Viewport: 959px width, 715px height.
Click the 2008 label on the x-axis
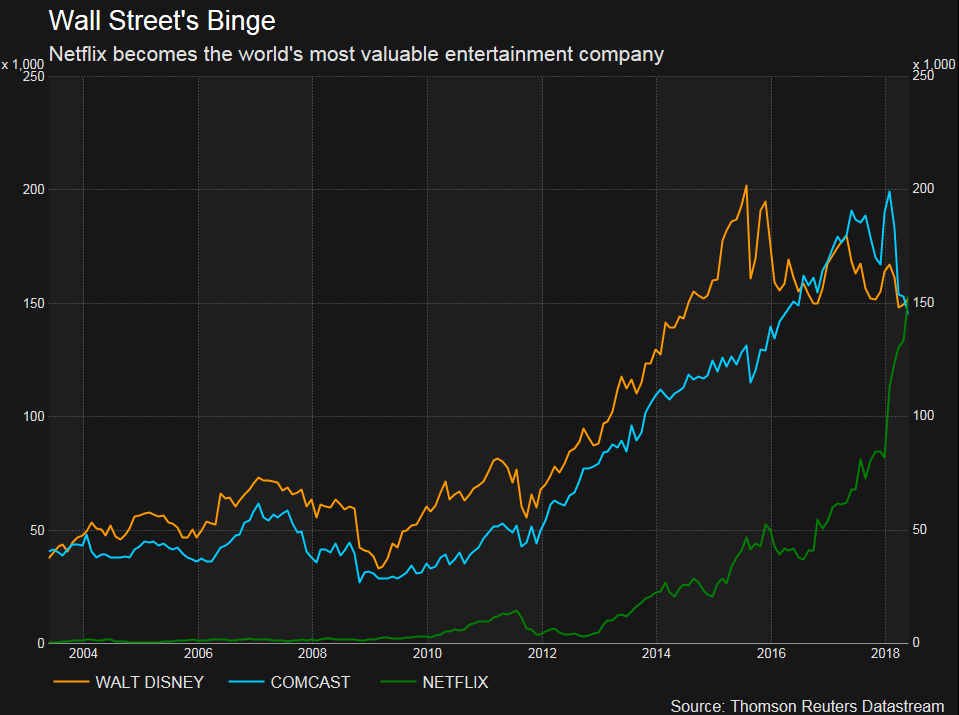pyautogui.click(x=312, y=654)
